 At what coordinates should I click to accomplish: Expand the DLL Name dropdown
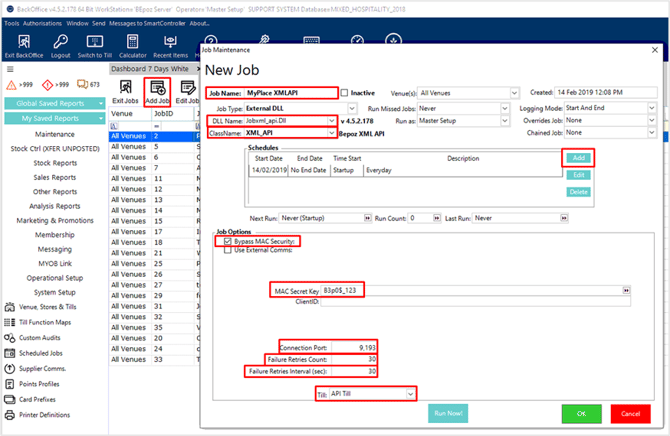tap(331, 120)
